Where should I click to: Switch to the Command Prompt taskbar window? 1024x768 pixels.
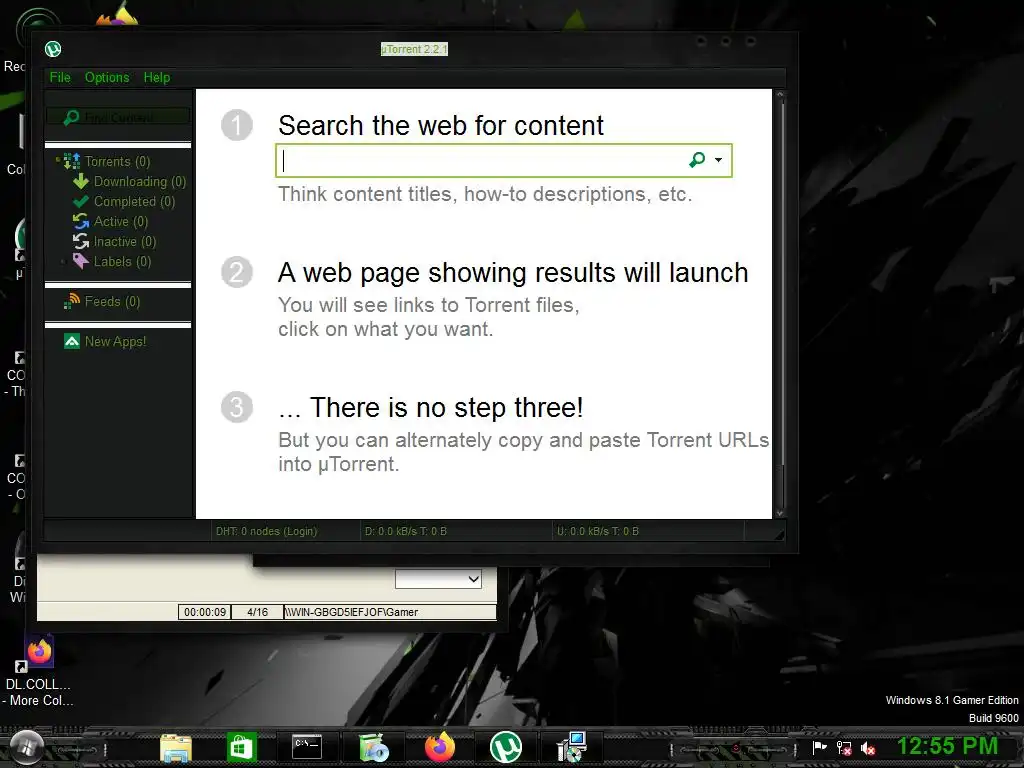[x=307, y=746]
